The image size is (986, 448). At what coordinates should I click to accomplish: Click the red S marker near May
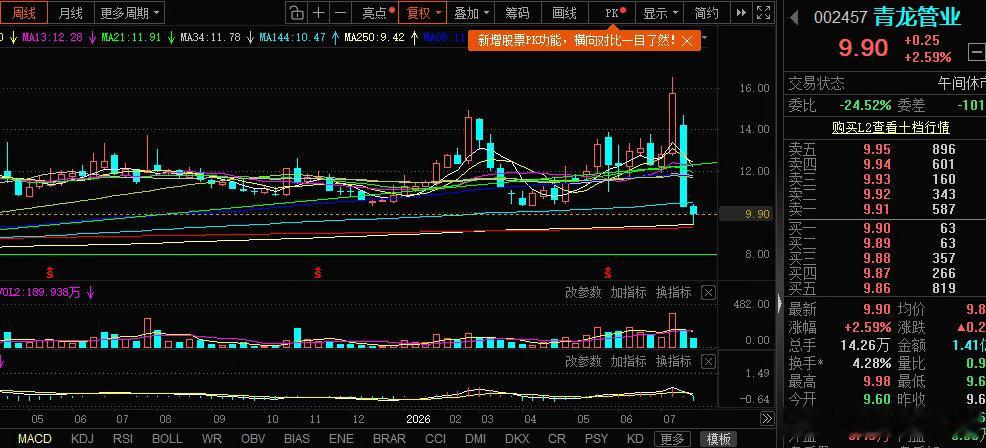point(50,272)
